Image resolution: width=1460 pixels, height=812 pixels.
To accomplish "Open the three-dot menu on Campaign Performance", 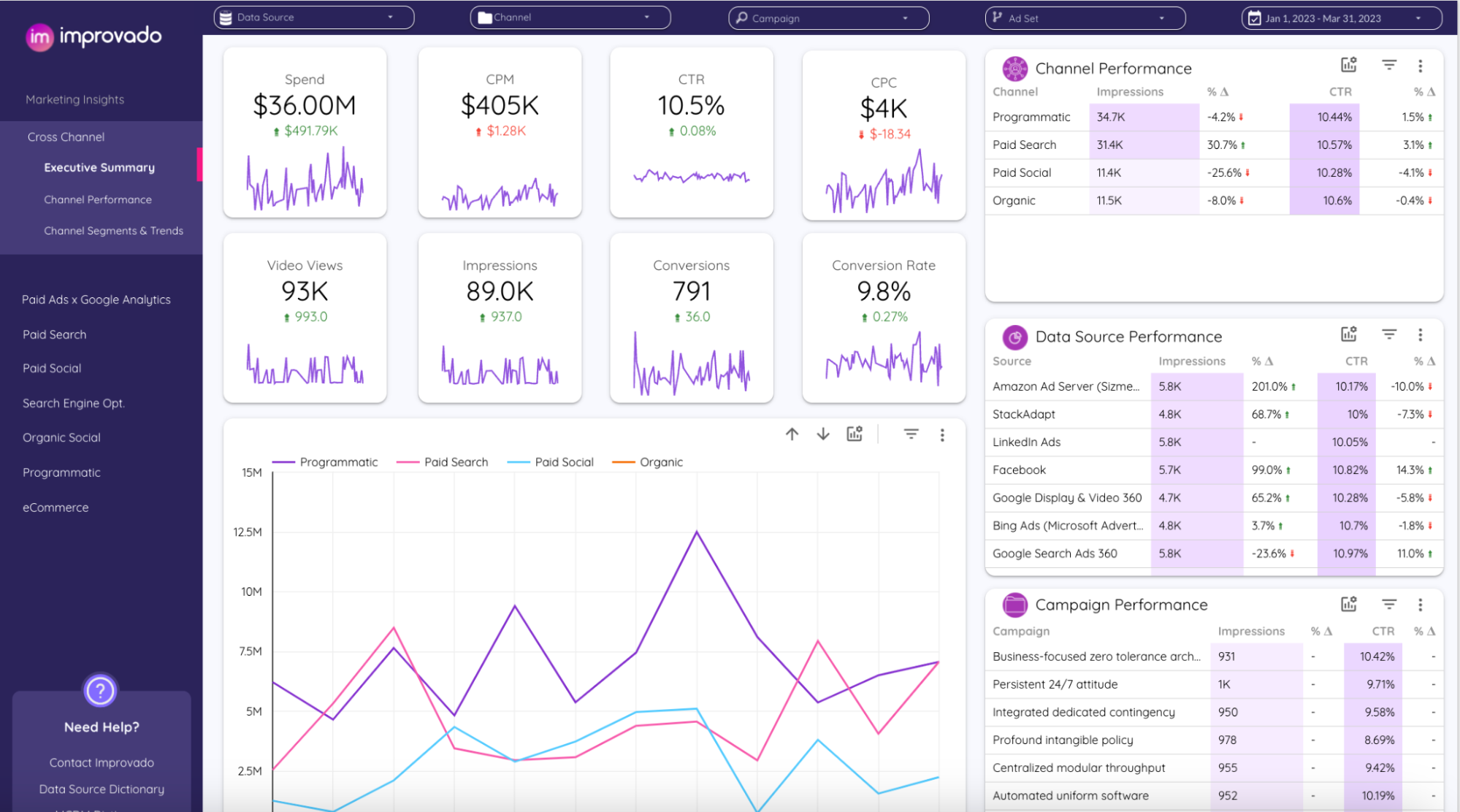I will [x=1421, y=605].
